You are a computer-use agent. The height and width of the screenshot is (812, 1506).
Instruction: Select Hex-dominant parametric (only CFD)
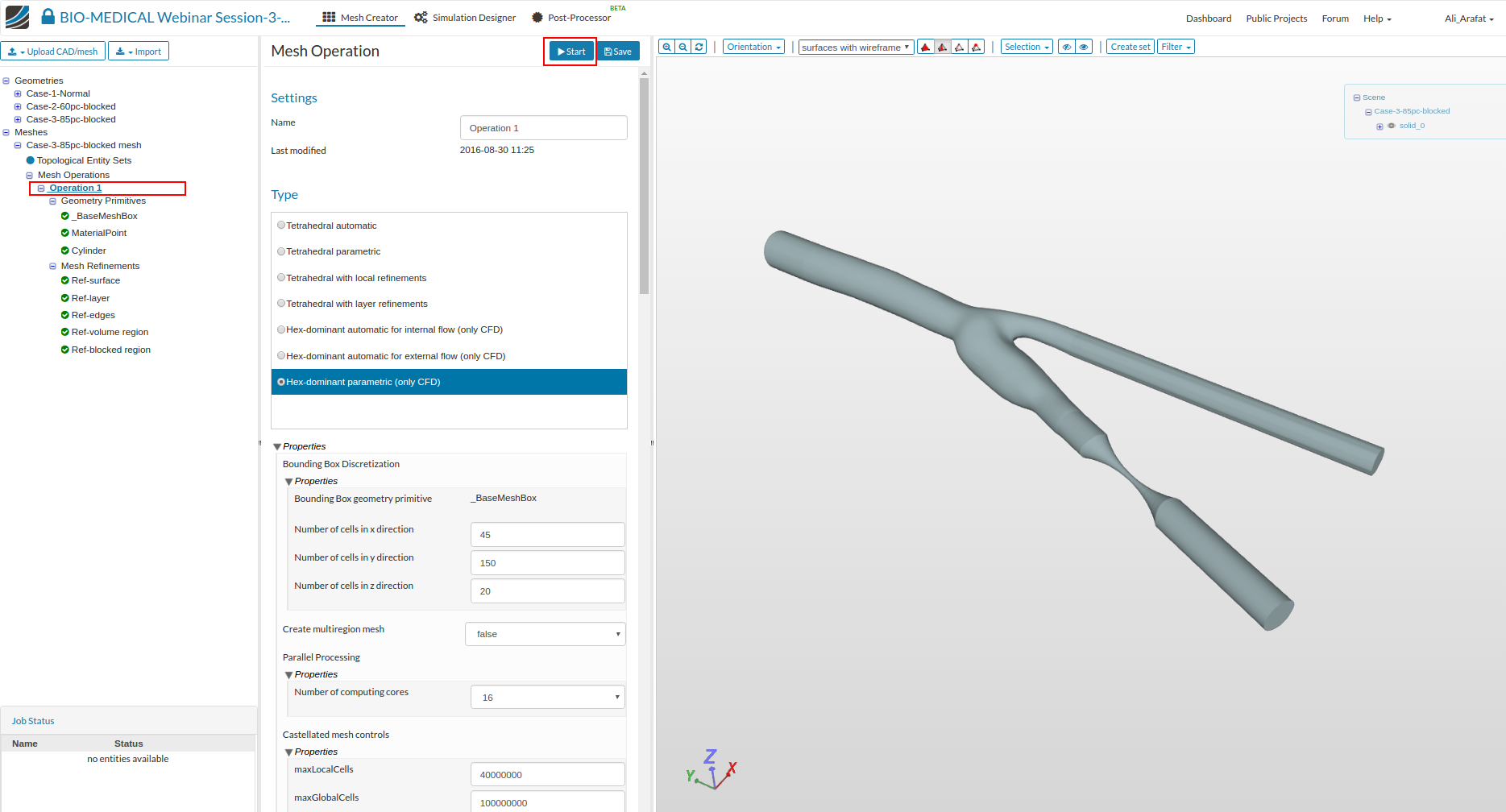coord(281,382)
